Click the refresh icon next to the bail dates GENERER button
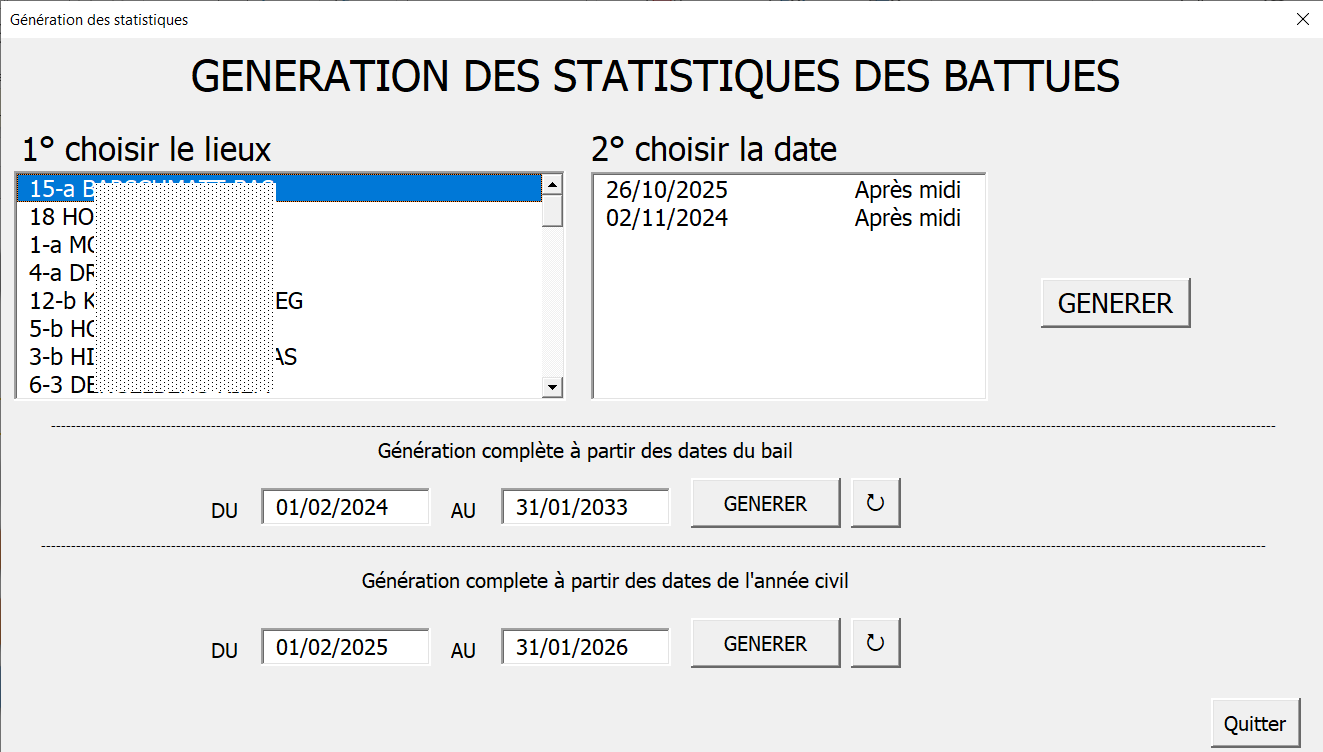 875,503
